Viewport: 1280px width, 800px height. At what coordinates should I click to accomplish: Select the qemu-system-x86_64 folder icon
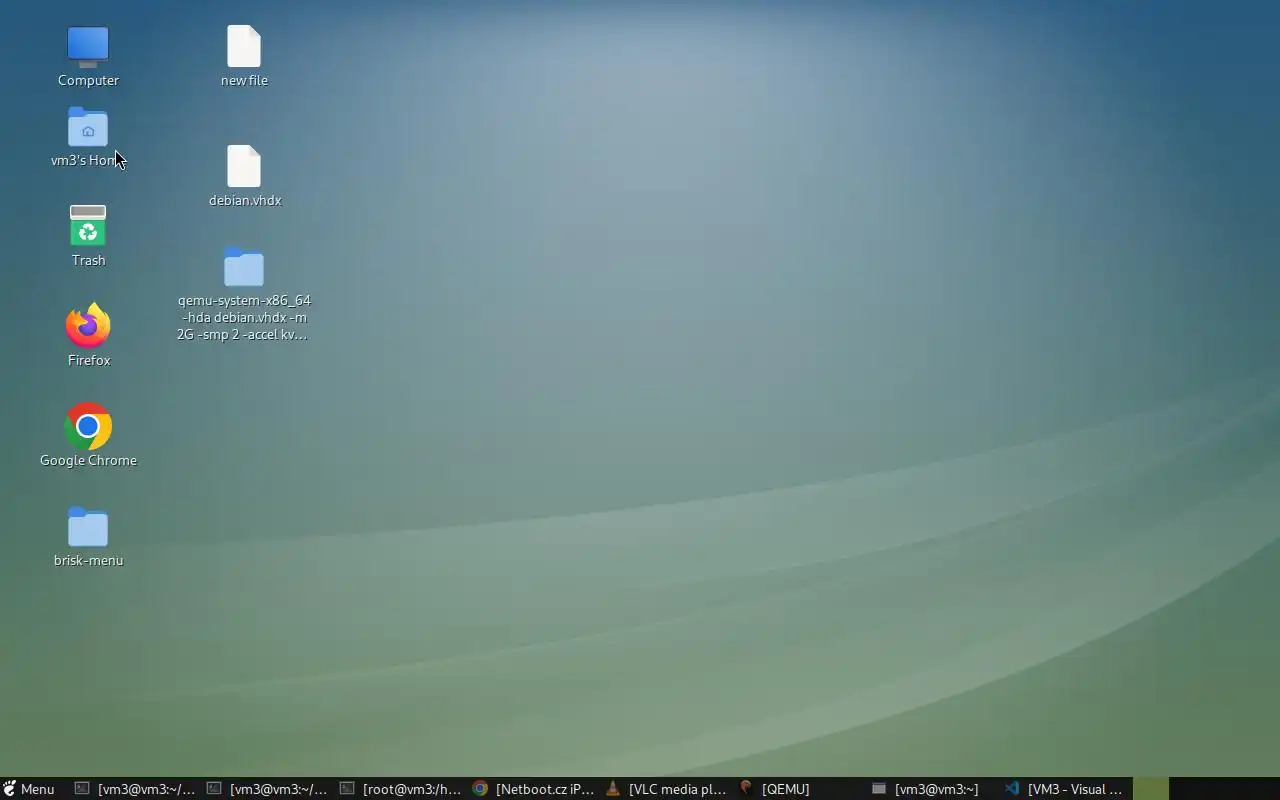coord(244,267)
